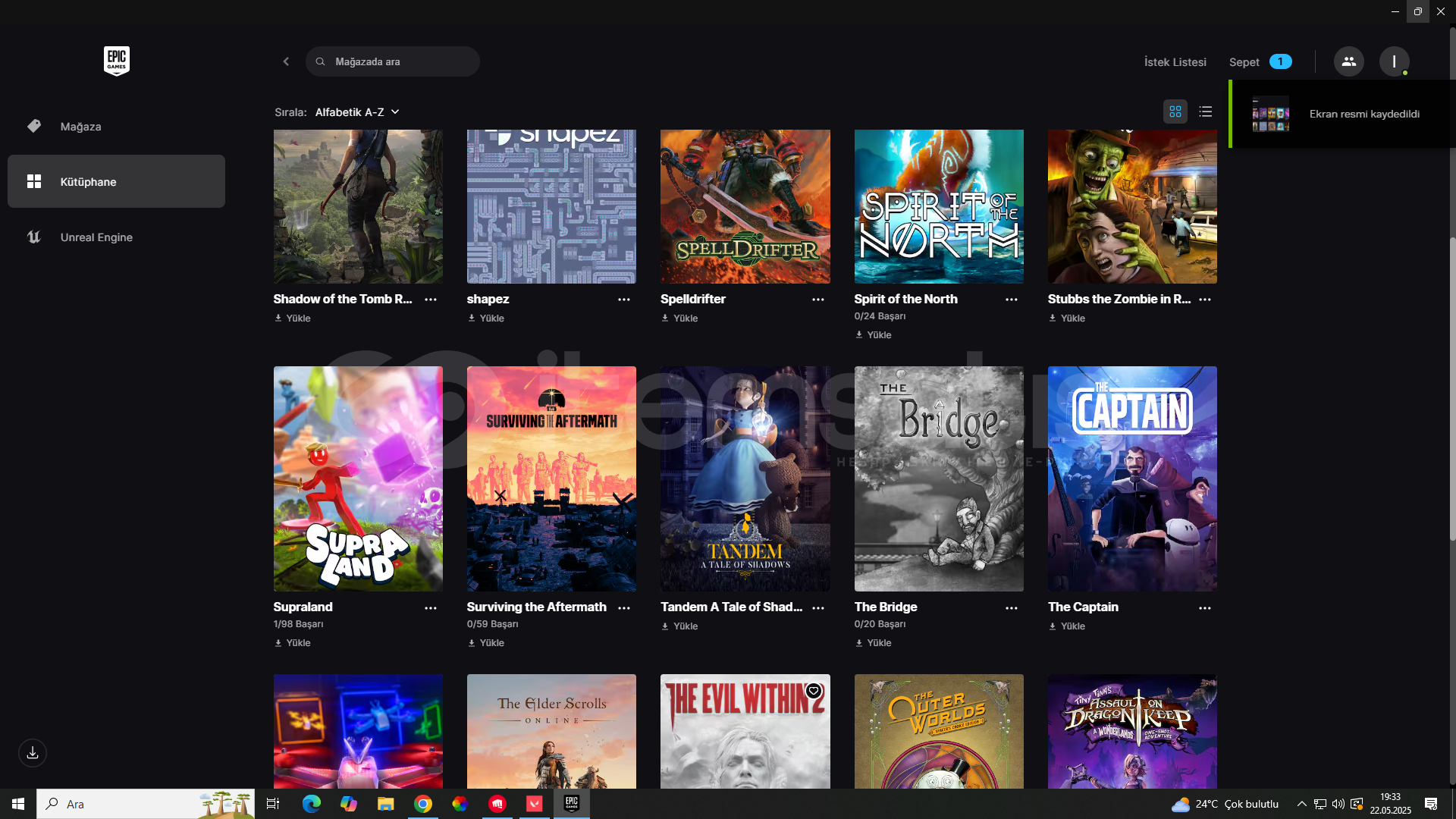Click the library vertical scrollbar
The width and height of the screenshot is (1456, 819).
1452,388
